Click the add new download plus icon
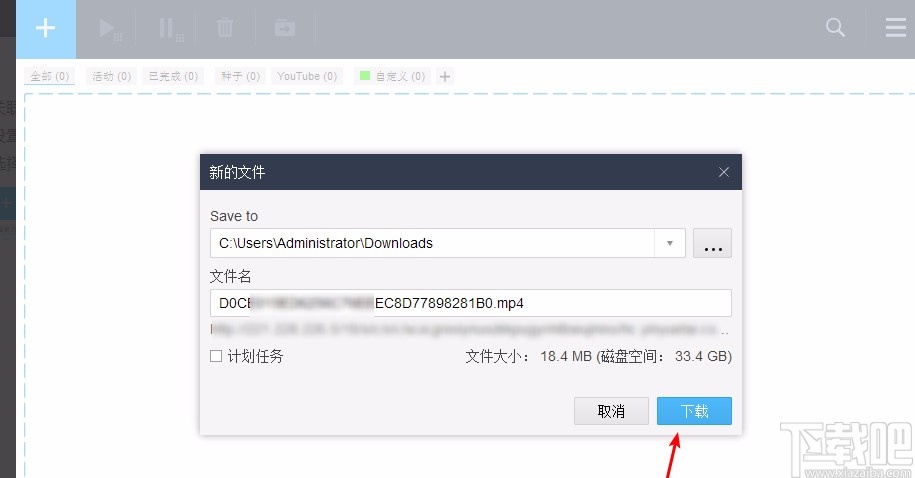Image resolution: width=915 pixels, height=478 pixels. click(x=46, y=28)
